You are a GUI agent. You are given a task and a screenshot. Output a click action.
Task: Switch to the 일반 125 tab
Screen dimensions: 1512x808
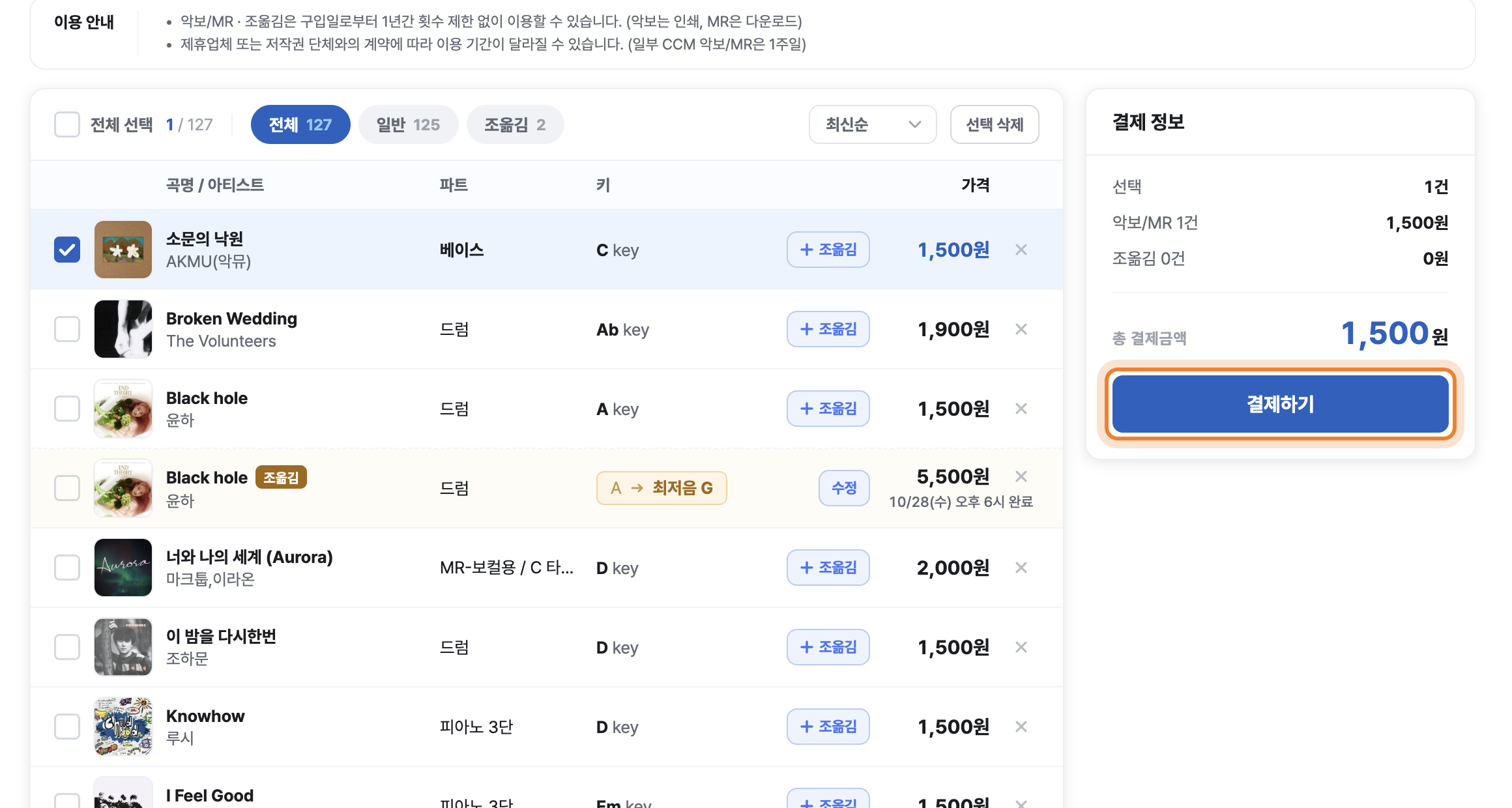(x=408, y=124)
